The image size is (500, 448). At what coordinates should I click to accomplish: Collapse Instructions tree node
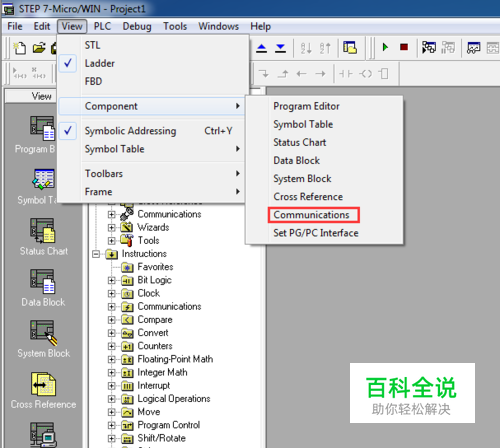pyautogui.click(x=96, y=254)
